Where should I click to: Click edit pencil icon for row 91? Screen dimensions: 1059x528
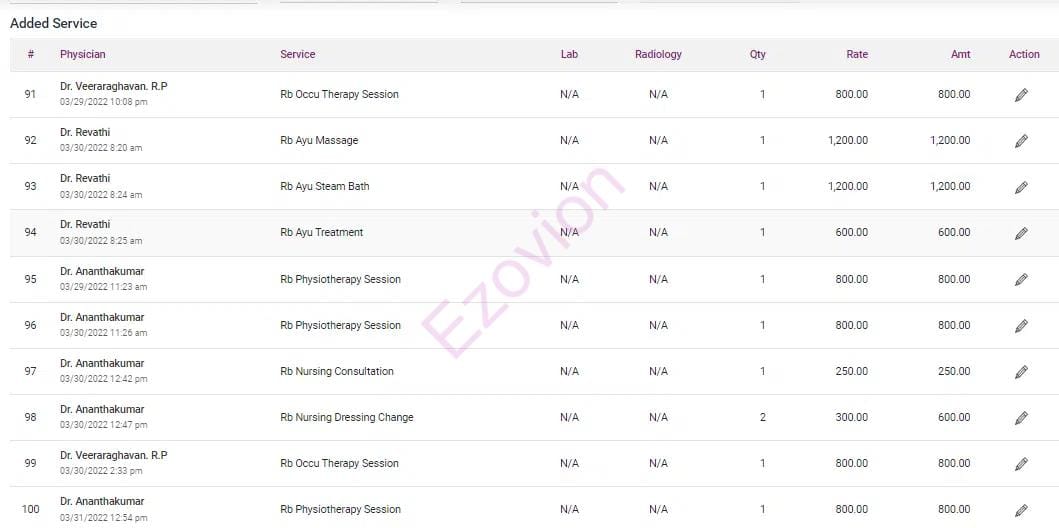click(x=1021, y=95)
